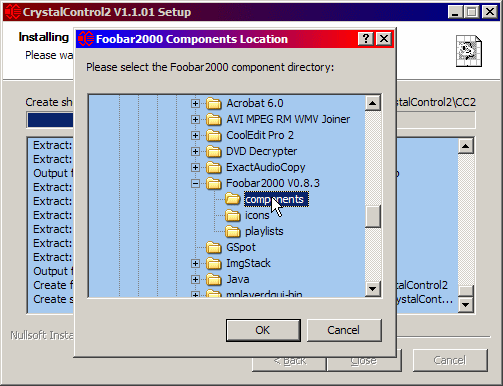503x386 pixels.
Task: Confirm directory with OK button
Action: [263, 330]
